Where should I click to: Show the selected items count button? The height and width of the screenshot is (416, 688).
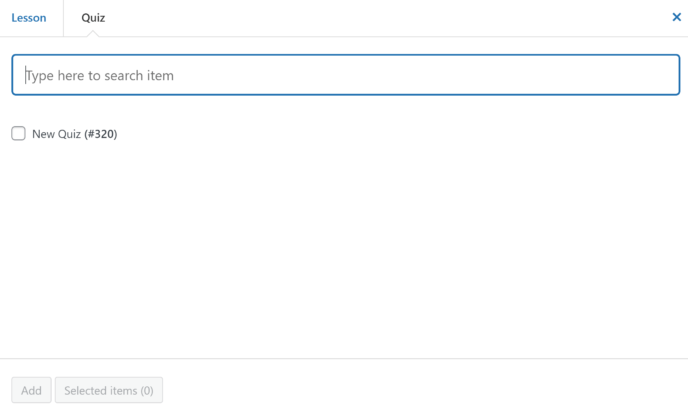pyautogui.click(x=109, y=390)
